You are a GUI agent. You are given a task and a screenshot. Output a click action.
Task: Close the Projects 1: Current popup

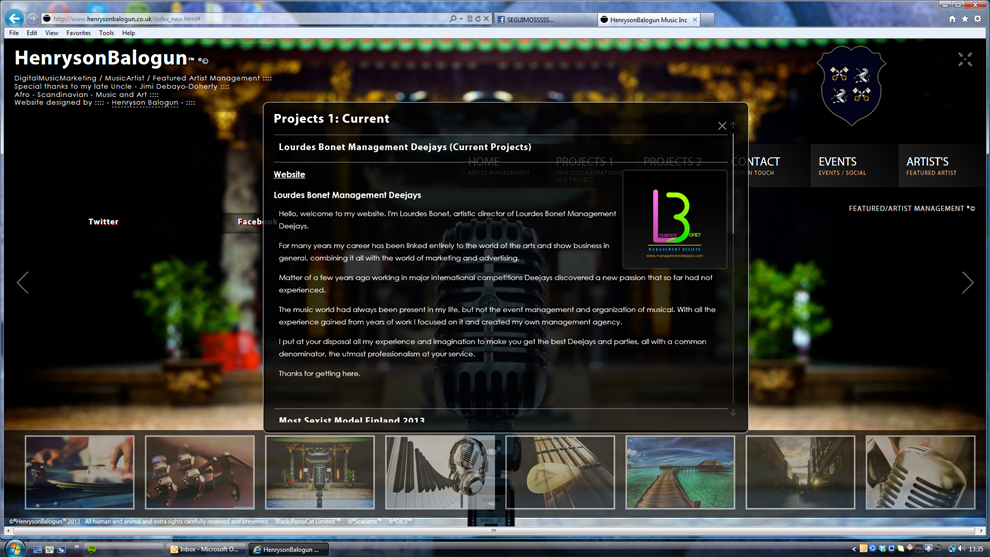click(722, 126)
